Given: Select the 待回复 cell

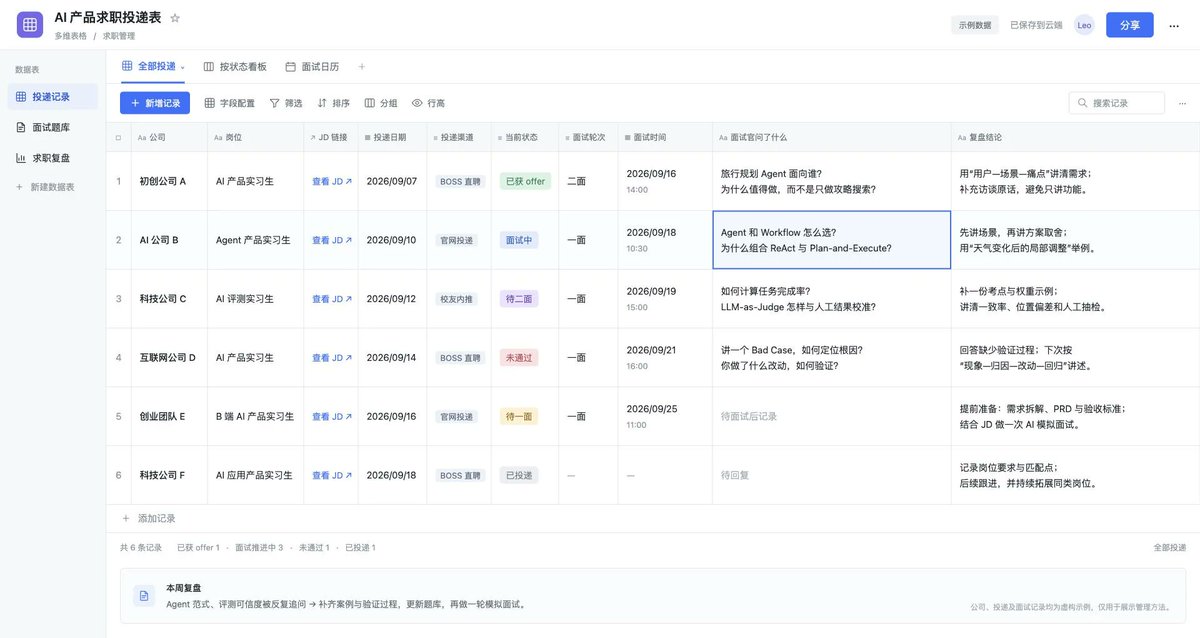Looking at the screenshot, I should (x=832, y=475).
